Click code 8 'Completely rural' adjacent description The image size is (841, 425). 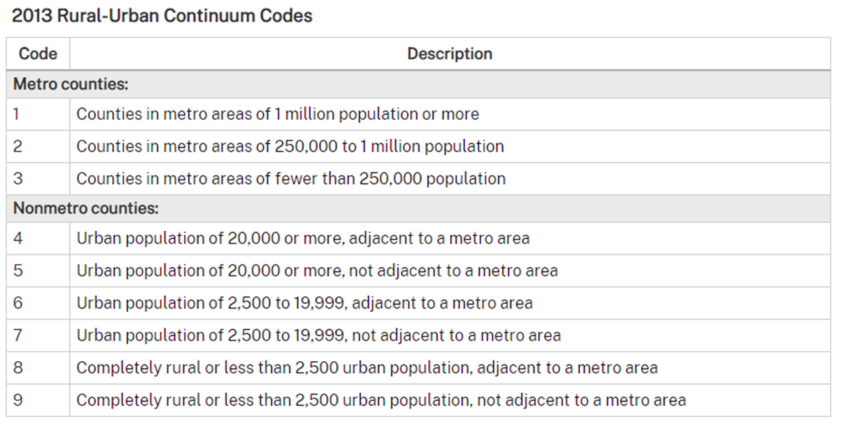click(367, 368)
